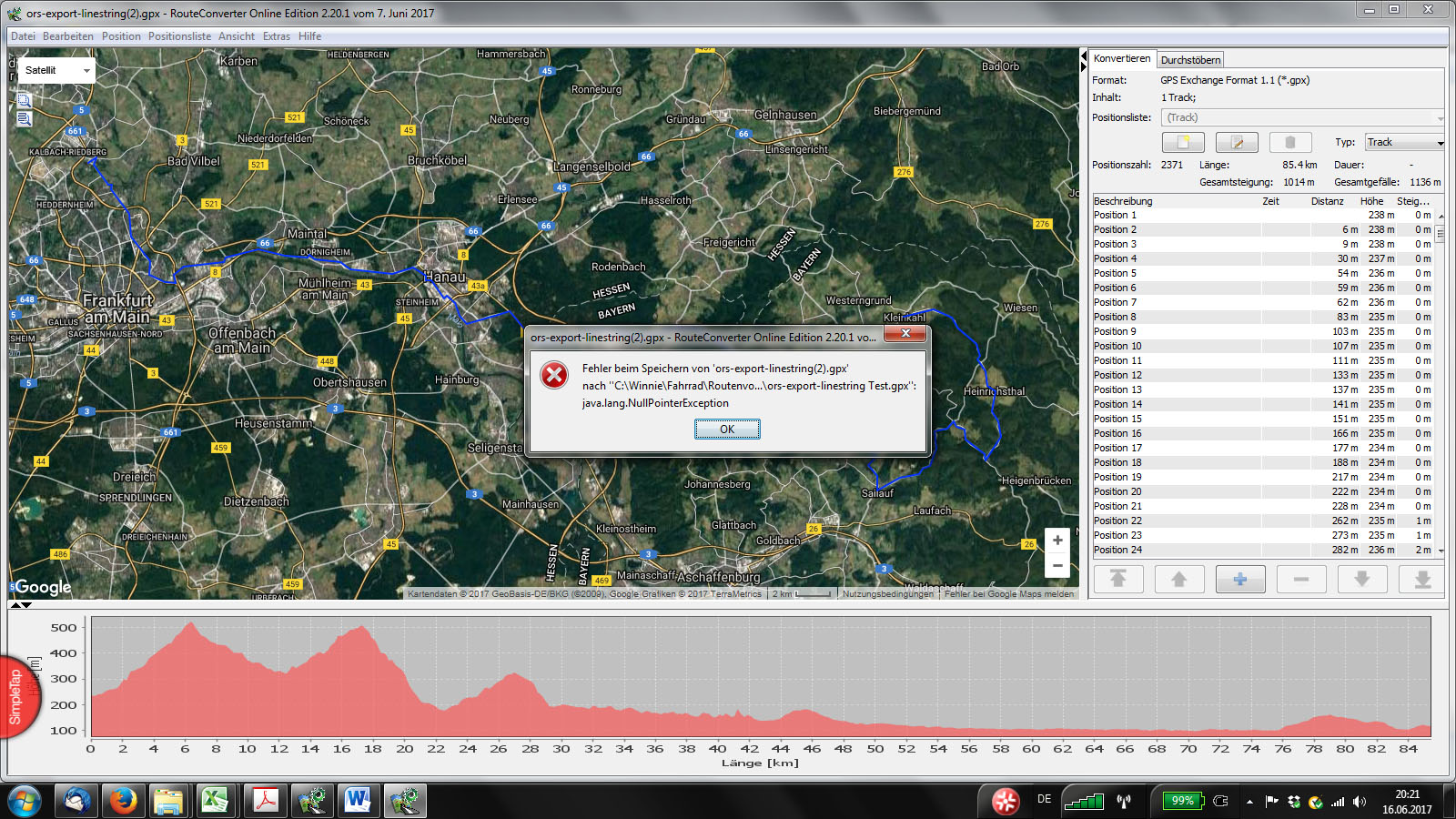Open the Datei menu
The image size is (1456, 819).
(23, 36)
